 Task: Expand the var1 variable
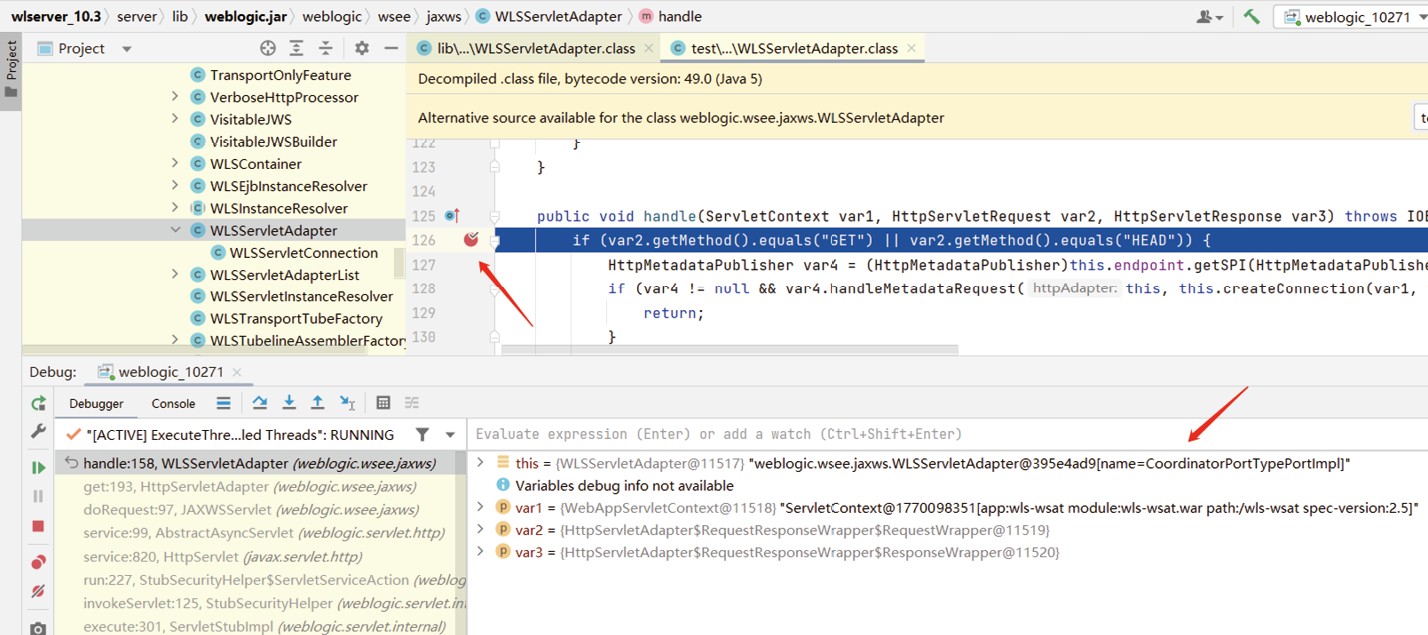coord(480,507)
